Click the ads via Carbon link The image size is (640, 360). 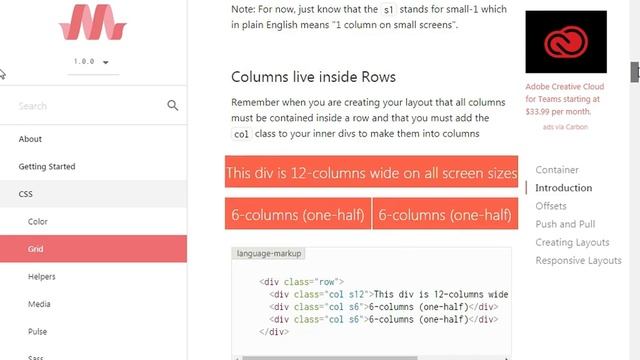point(565,127)
